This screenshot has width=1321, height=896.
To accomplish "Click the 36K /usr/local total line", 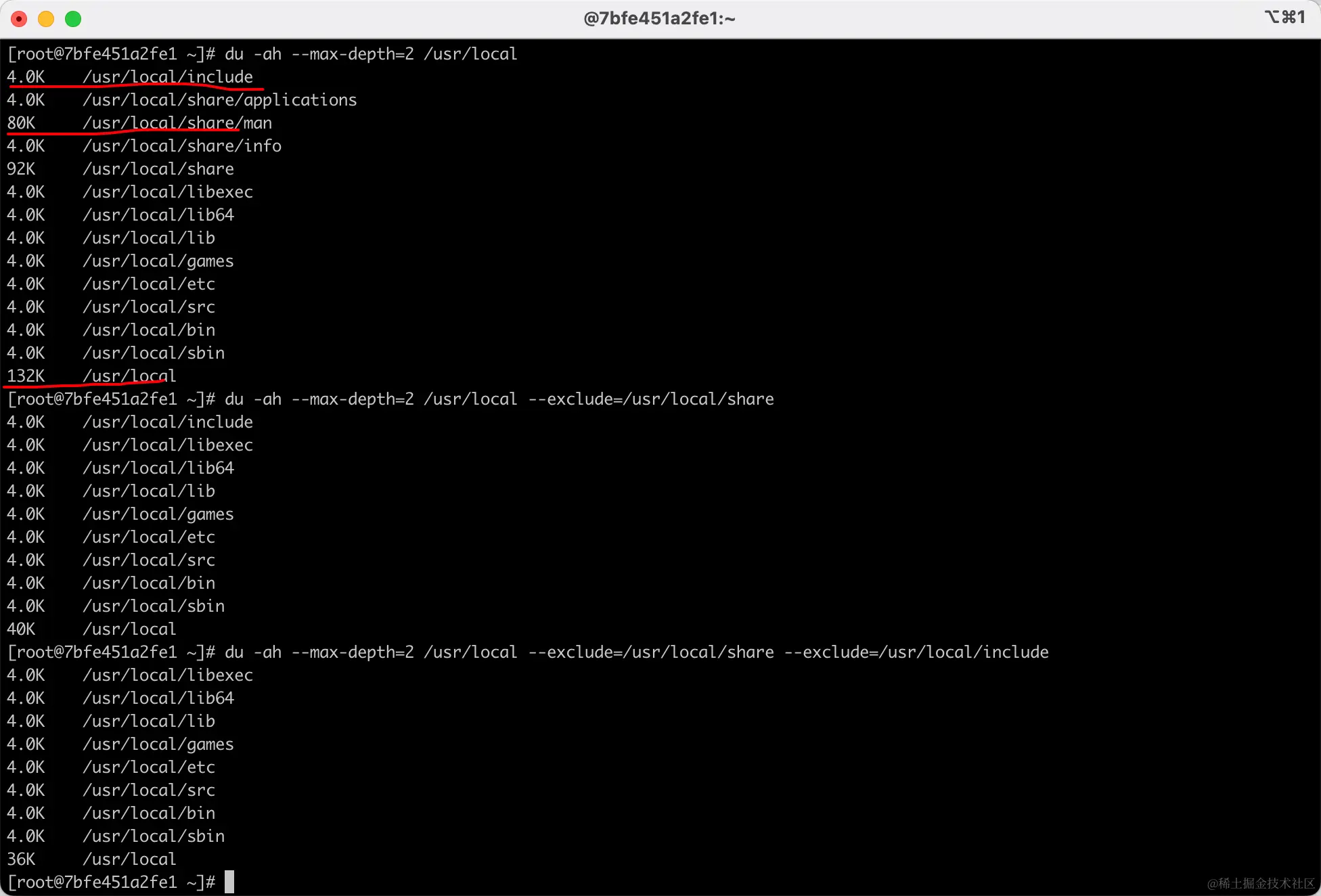I will tap(91, 859).
